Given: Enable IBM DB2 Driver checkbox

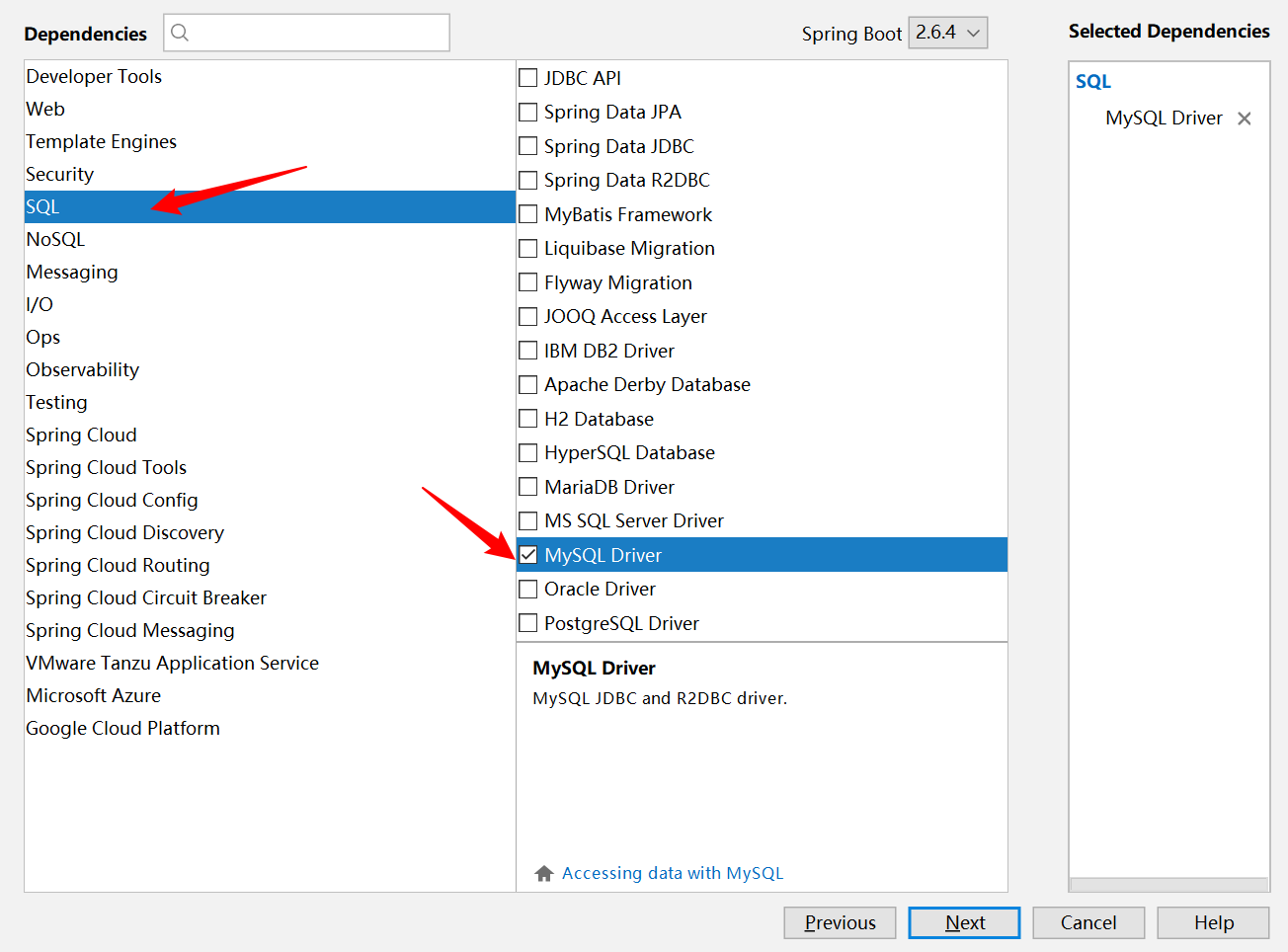Looking at the screenshot, I should 528,351.
